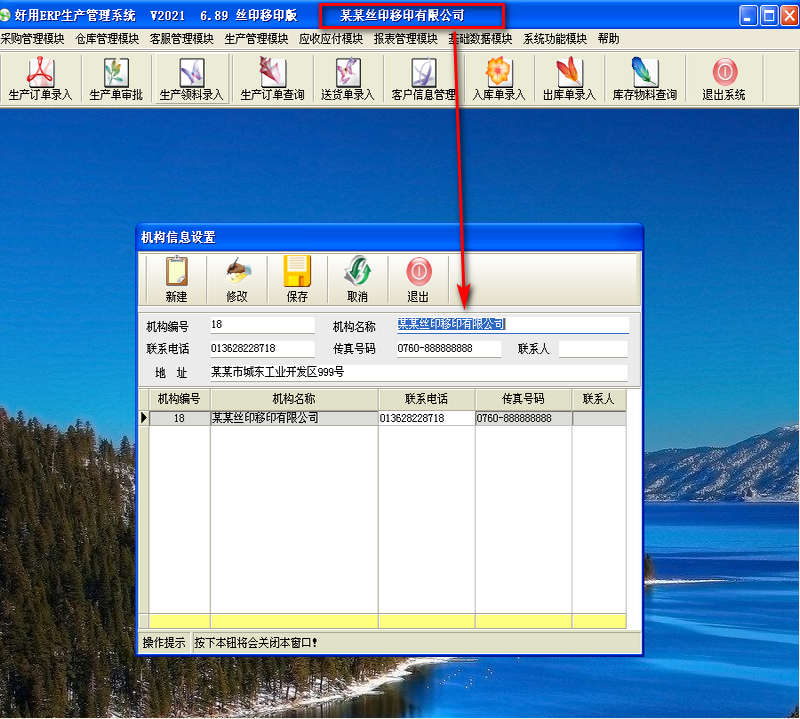Screen dimensions: 800x719
Task: Open 入库单录入 toolbar icon
Action: [498, 79]
